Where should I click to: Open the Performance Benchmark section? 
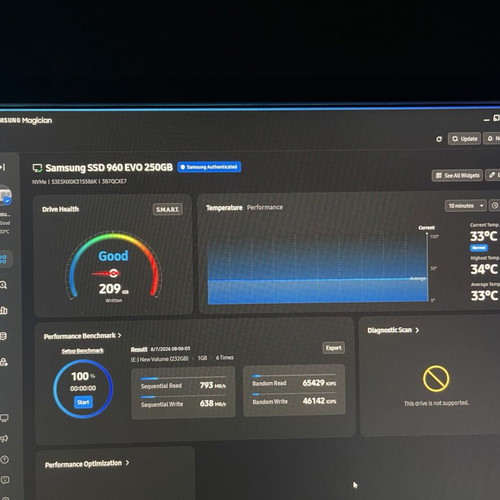click(x=82, y=336)
